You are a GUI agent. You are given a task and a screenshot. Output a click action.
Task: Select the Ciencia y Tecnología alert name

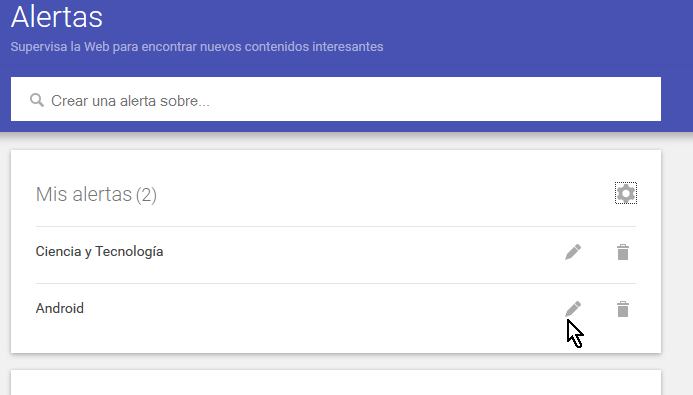tap(99, 251)
